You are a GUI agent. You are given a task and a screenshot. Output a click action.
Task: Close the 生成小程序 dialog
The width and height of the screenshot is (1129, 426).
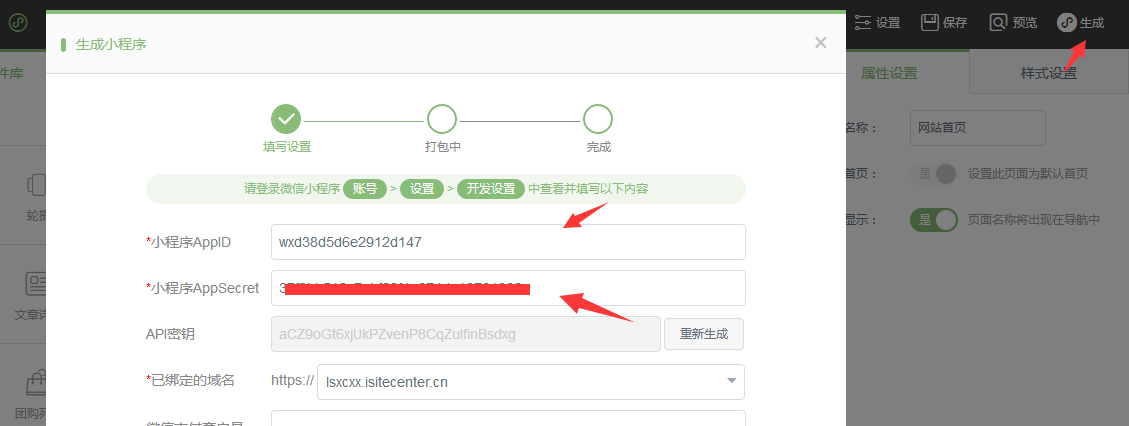click(820, 42)
